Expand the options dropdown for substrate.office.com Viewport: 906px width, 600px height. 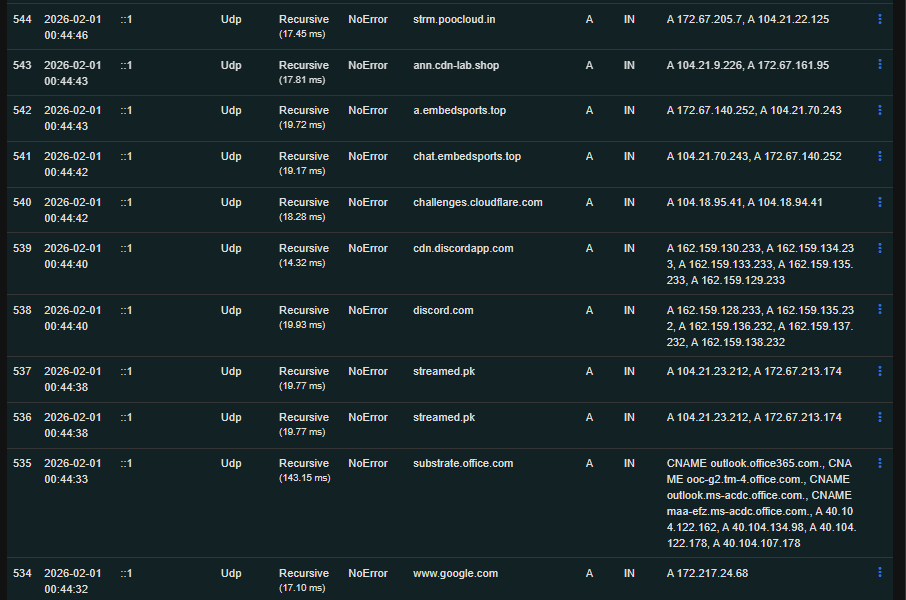pos(879,463)
